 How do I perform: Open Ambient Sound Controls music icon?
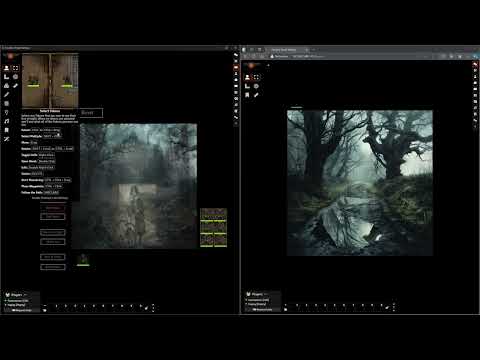(x=7, y=121)
